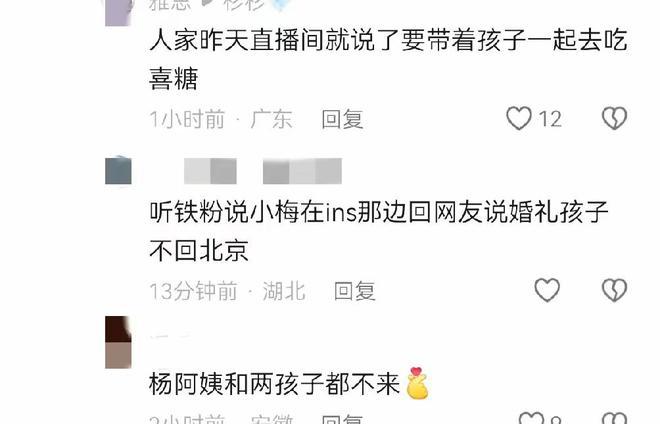Open the avatar beside the 杨阿姨 comment
The width and height of the screenshot is (660, 424).
(x=118, y=342)
